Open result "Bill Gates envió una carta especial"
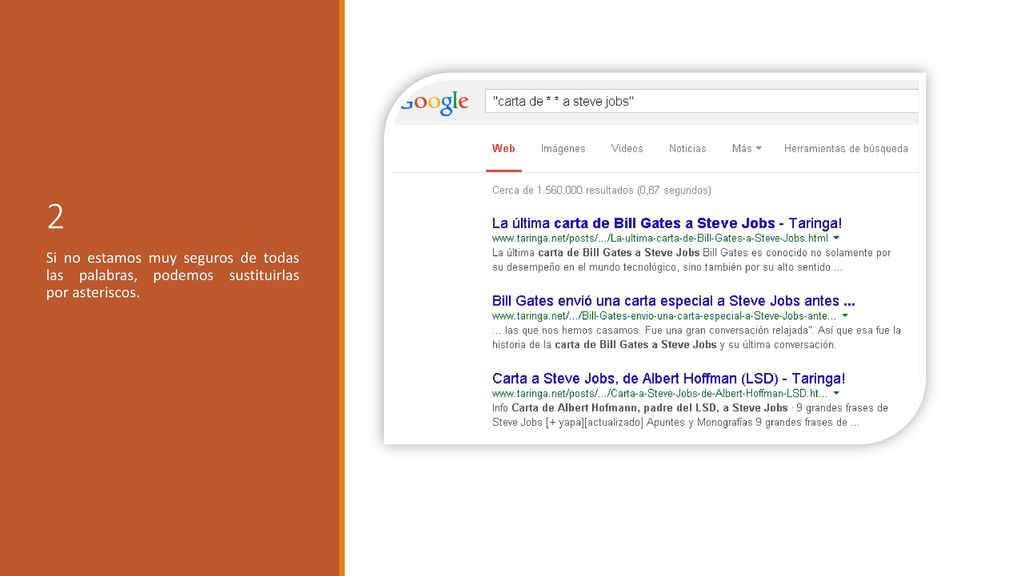This screenshot has width=1024, height=576. pos(673,301)
